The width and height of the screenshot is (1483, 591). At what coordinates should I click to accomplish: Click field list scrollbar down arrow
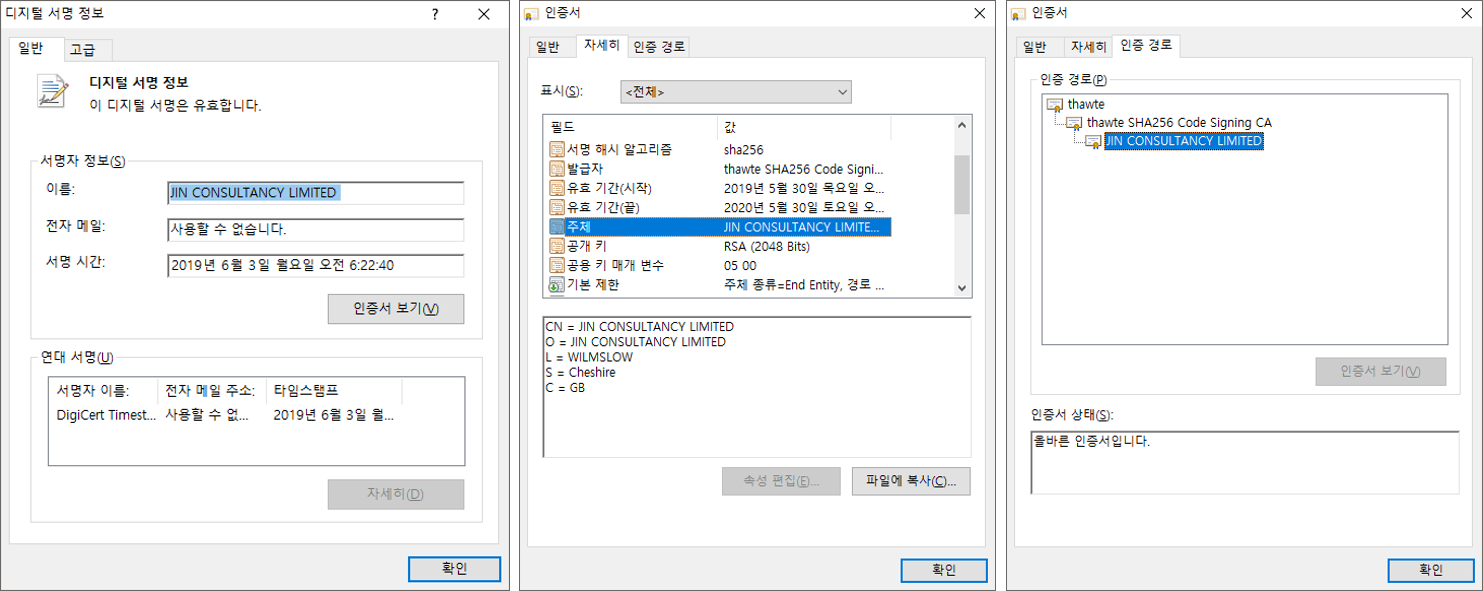point(962,287)
